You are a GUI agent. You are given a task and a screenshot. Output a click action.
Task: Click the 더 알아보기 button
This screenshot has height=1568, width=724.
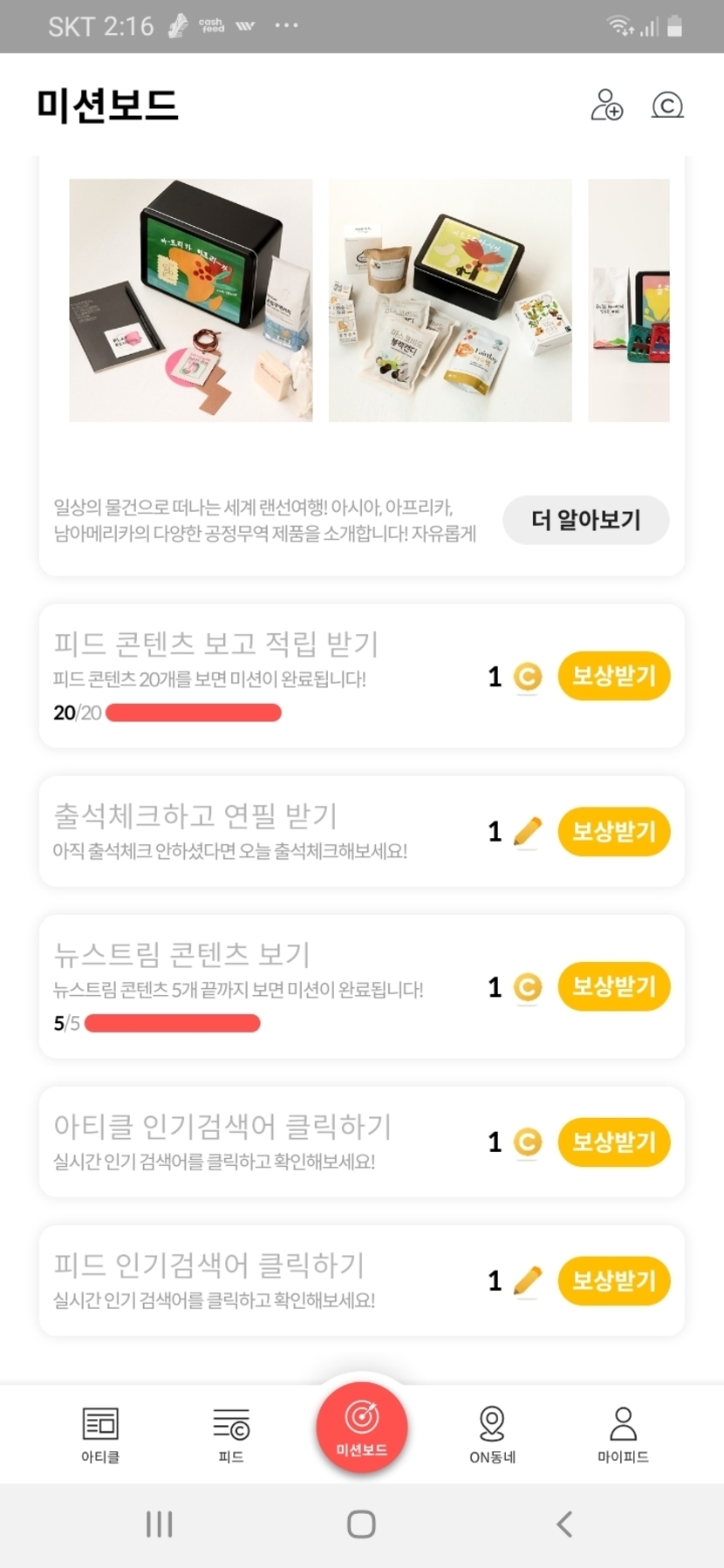tap(586, 521)
